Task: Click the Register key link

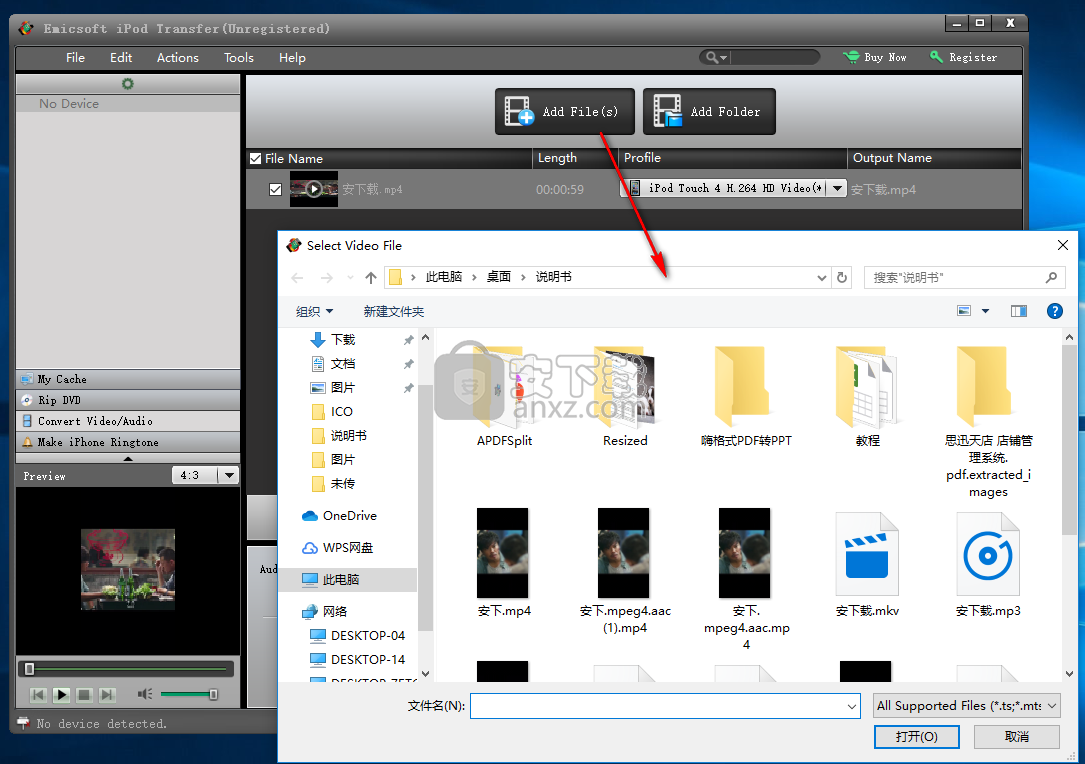Action: (x=964, y=57)
